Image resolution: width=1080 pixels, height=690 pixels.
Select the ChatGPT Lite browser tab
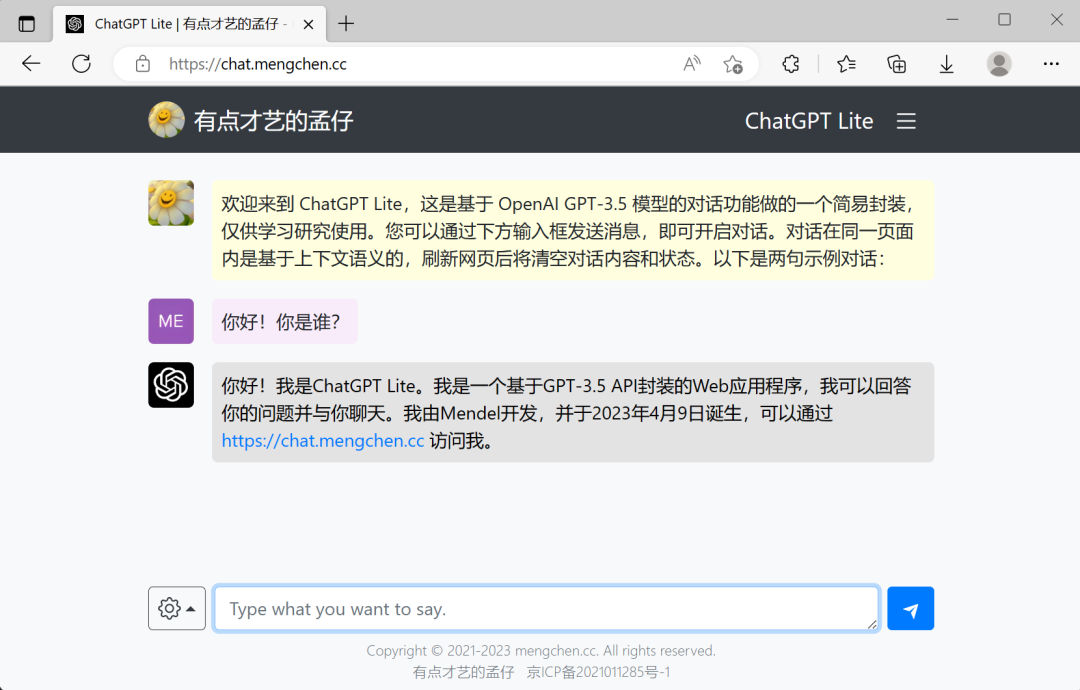[189, 24]
